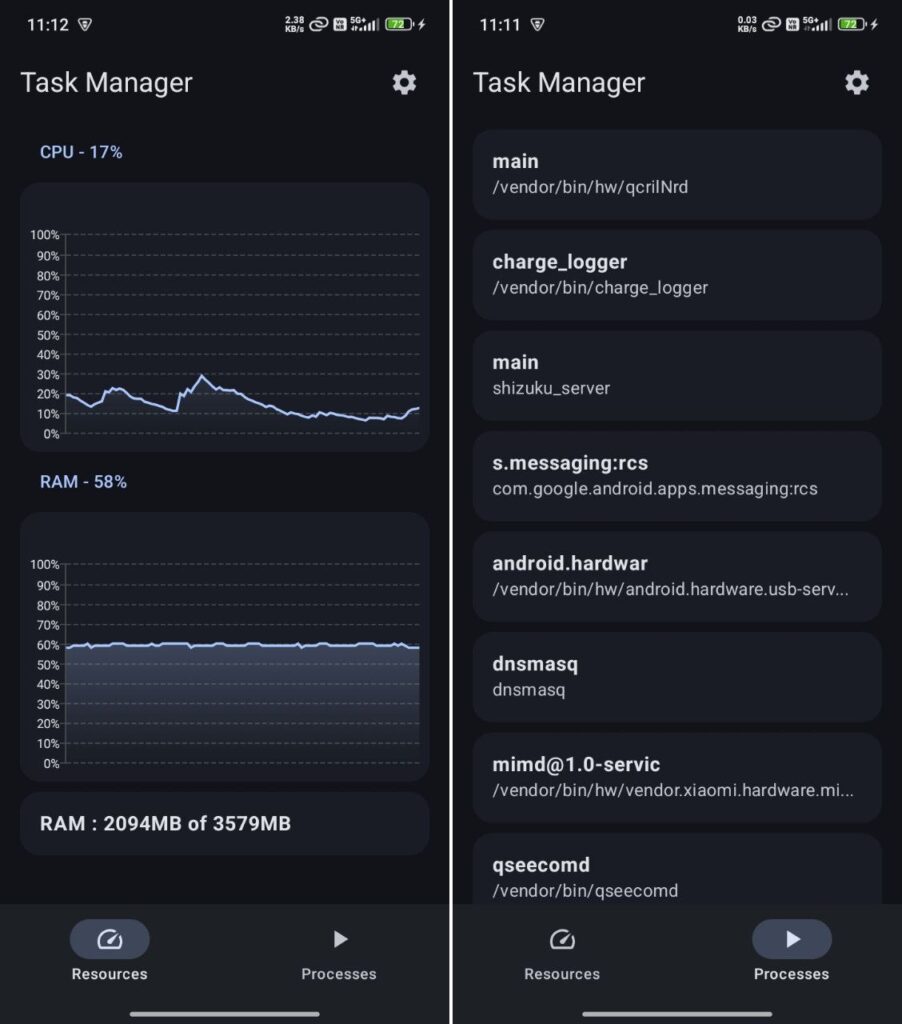Tap clock 11:11 in right status bar
This screenshot has width=902, height=1024.
click(x=500, y=25)
